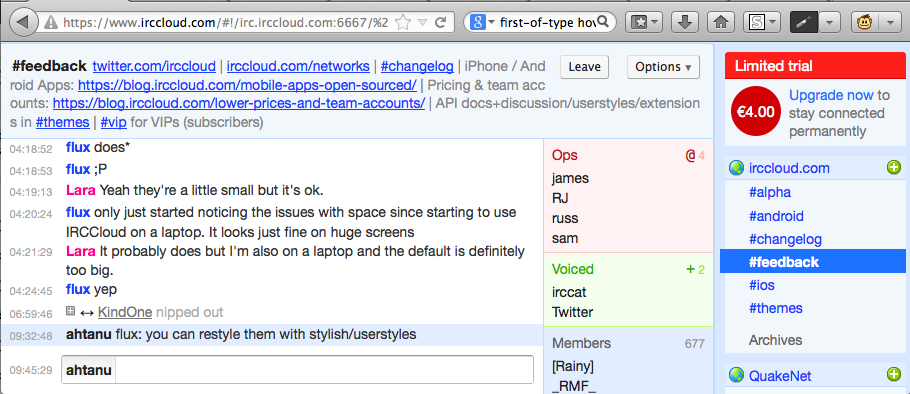Open the lower-prices-and-team-accounts blog link

[x=239, y=104]
